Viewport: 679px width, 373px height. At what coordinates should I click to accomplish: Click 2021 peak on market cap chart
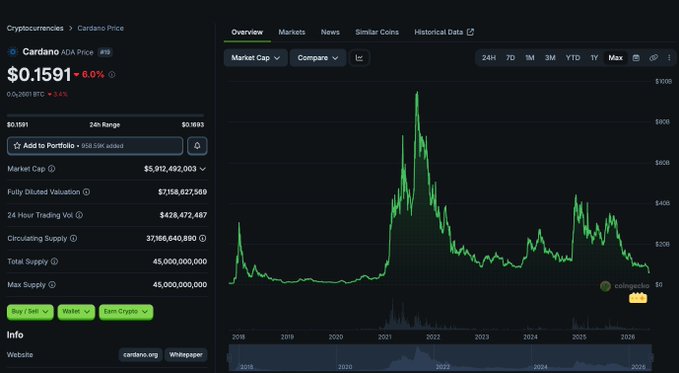click(417, 93)
